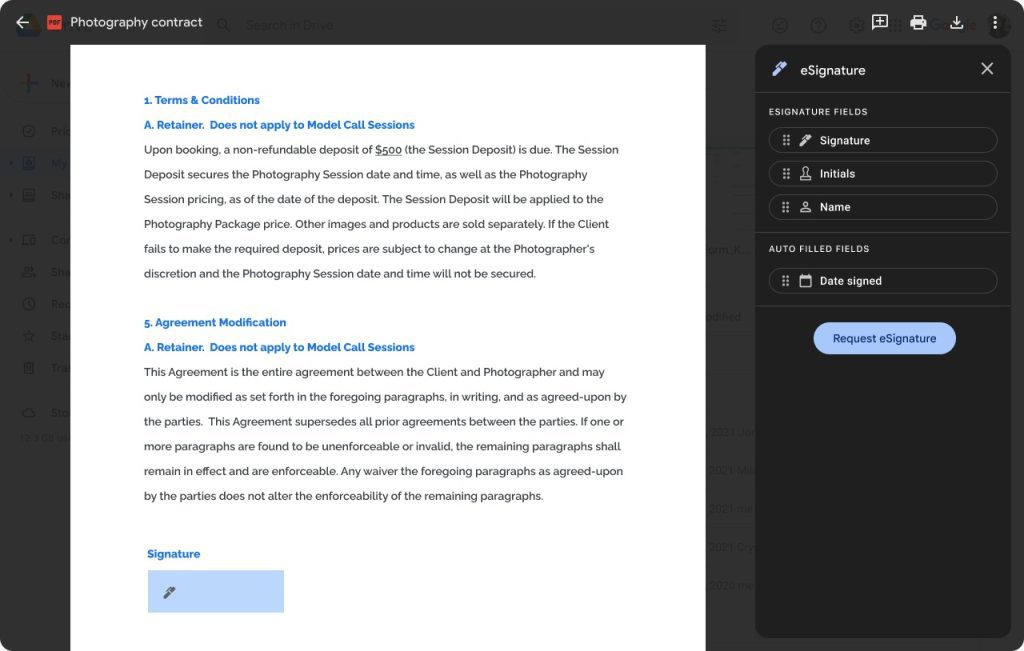Image resolution: width=1024 pixels, height=651 pixels.
Task: Print the Photography contract
Action: (918, 22)
